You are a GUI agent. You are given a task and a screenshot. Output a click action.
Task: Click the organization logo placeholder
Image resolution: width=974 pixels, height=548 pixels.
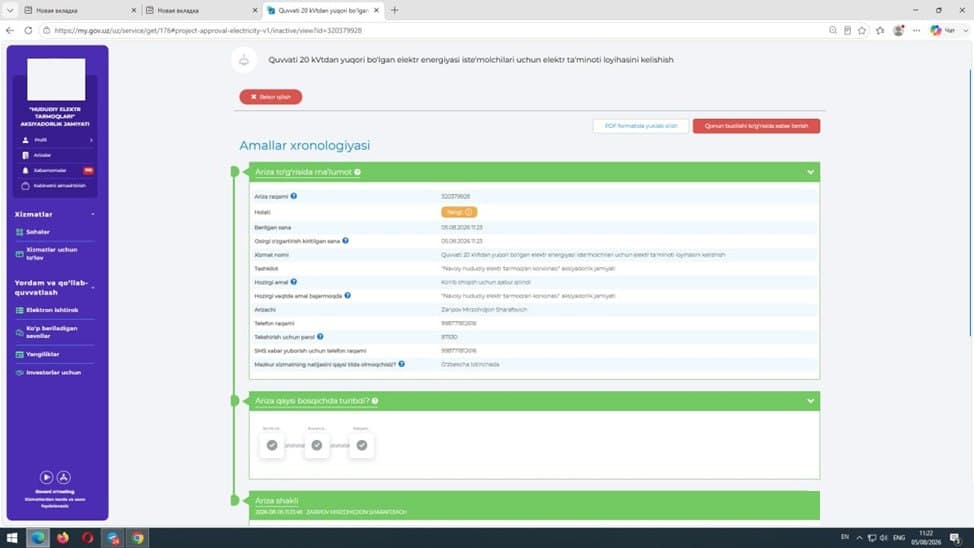pos(57,80)
